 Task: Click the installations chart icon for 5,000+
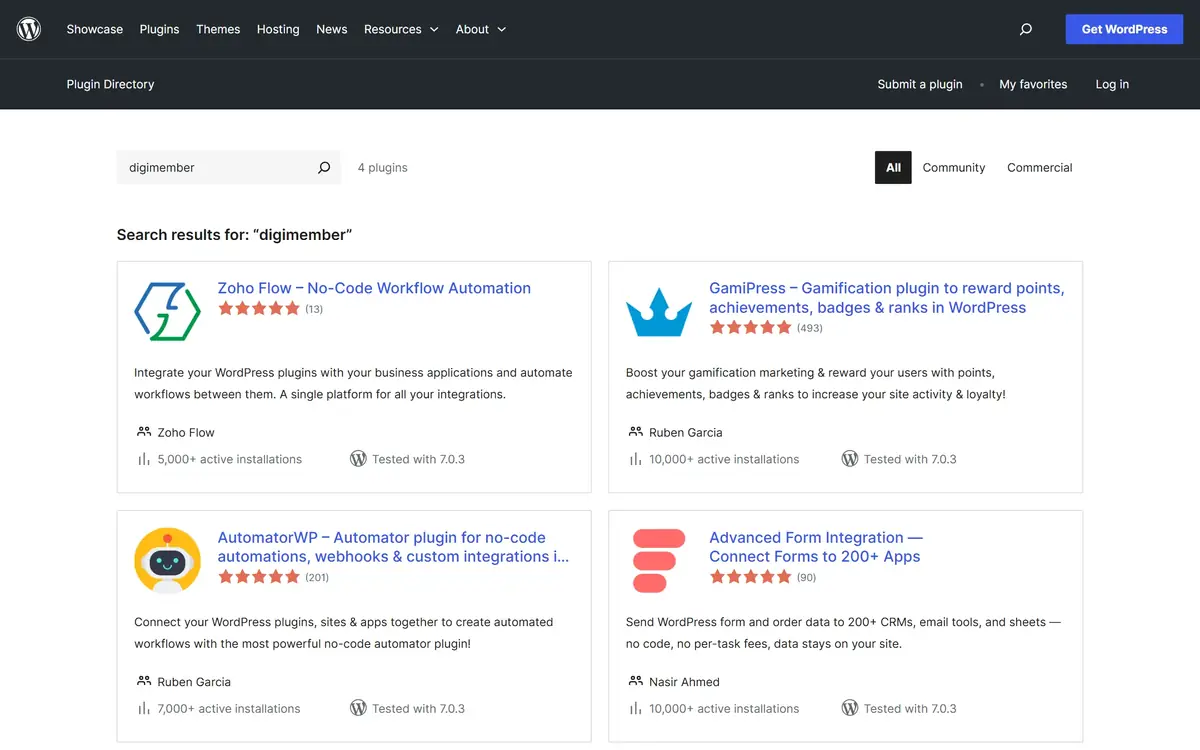click(x=144, y=459)
